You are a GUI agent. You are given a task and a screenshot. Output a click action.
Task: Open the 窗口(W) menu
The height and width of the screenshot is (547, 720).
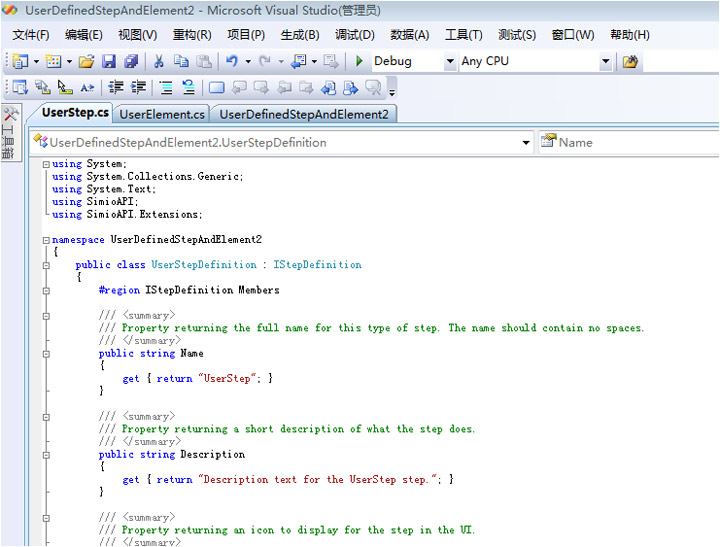click(x=573, y=35)
